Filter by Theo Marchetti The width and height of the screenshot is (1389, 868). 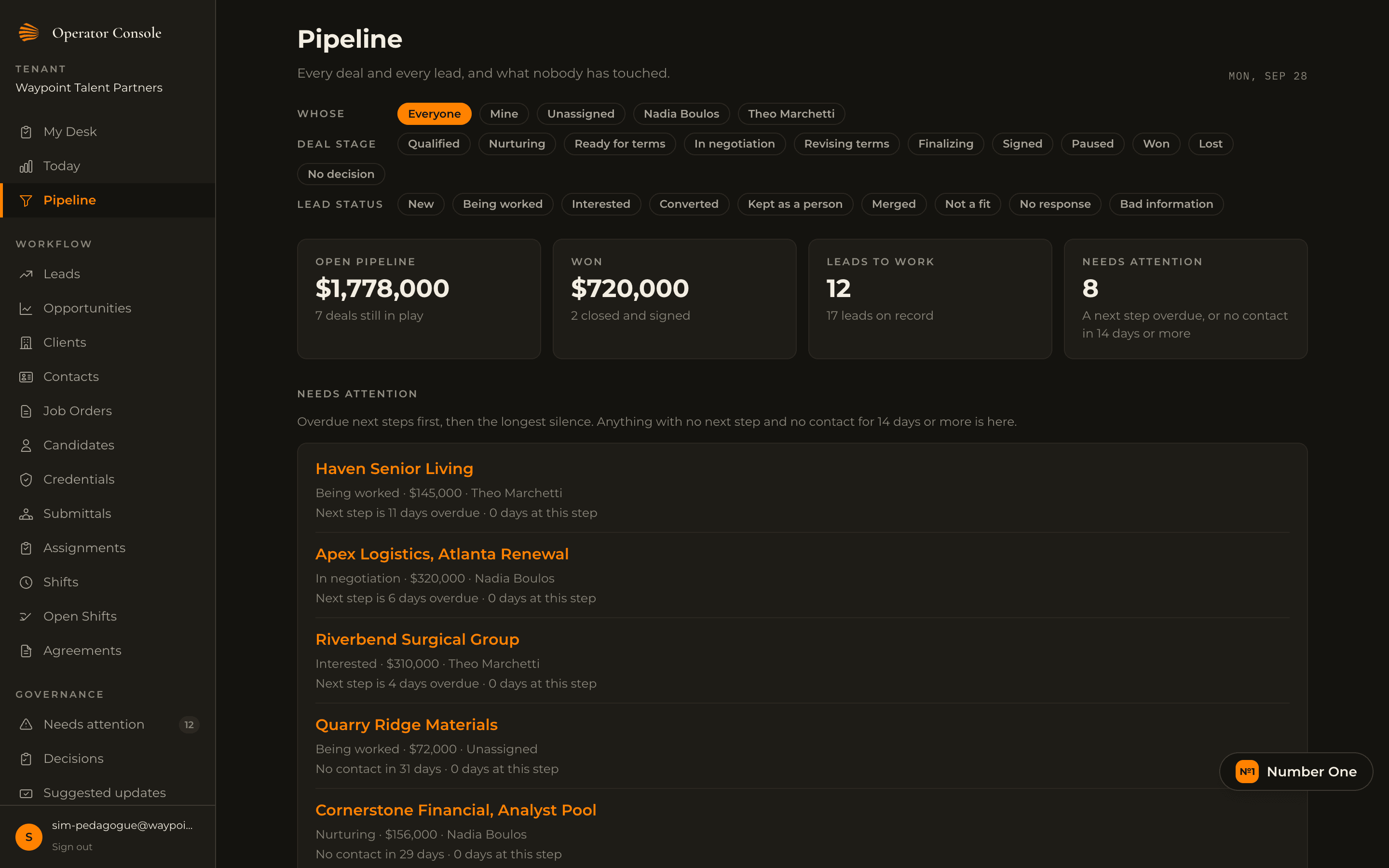pos(791,114)
